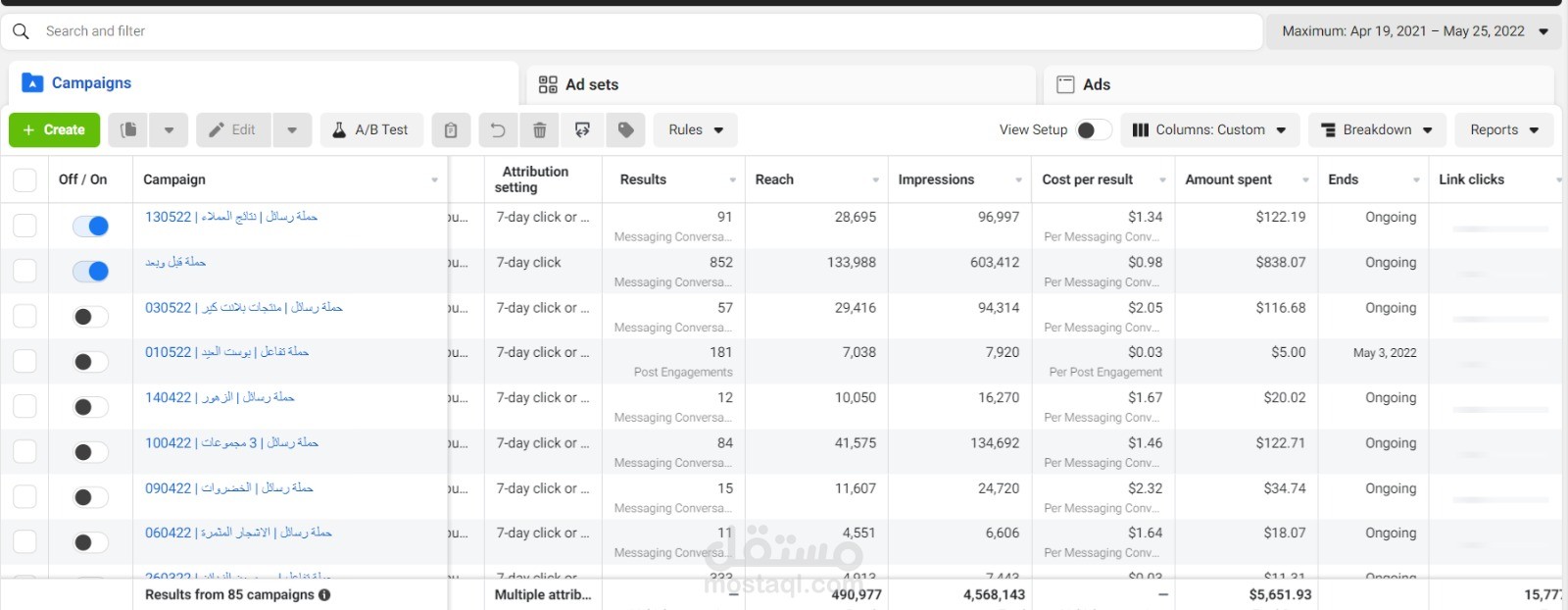The image size is (1568, 610).
Task: Expand the Breakdown dropdown
Action: 1376,129
